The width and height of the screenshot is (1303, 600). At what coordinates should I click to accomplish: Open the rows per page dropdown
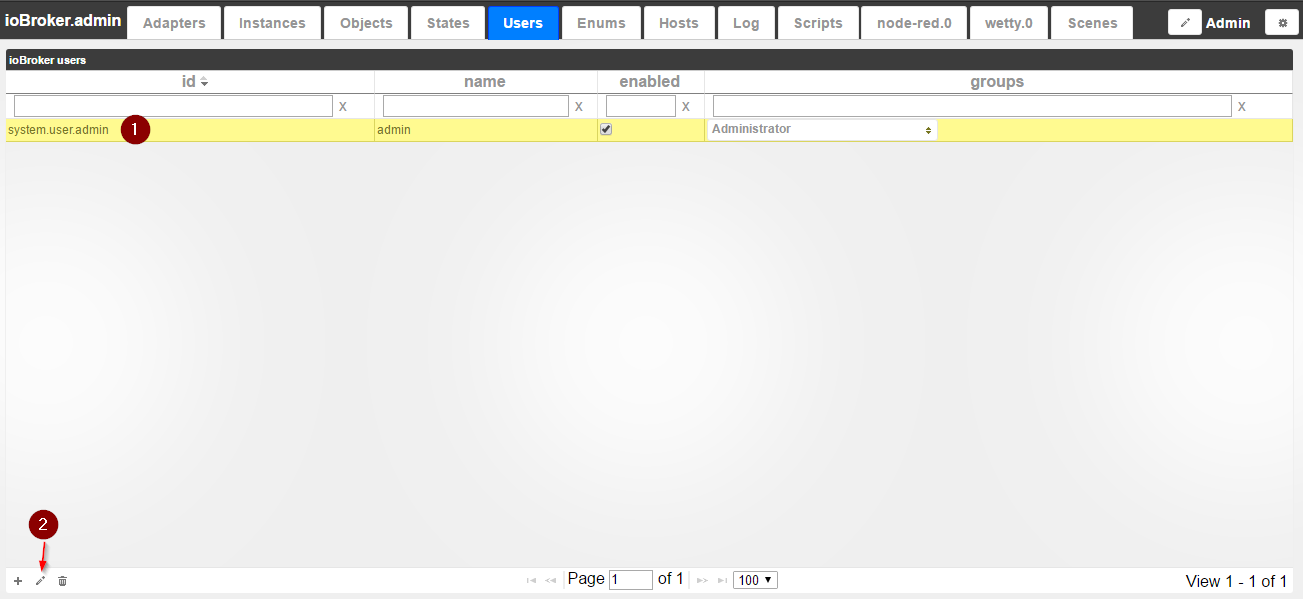(x=755, y=580)
